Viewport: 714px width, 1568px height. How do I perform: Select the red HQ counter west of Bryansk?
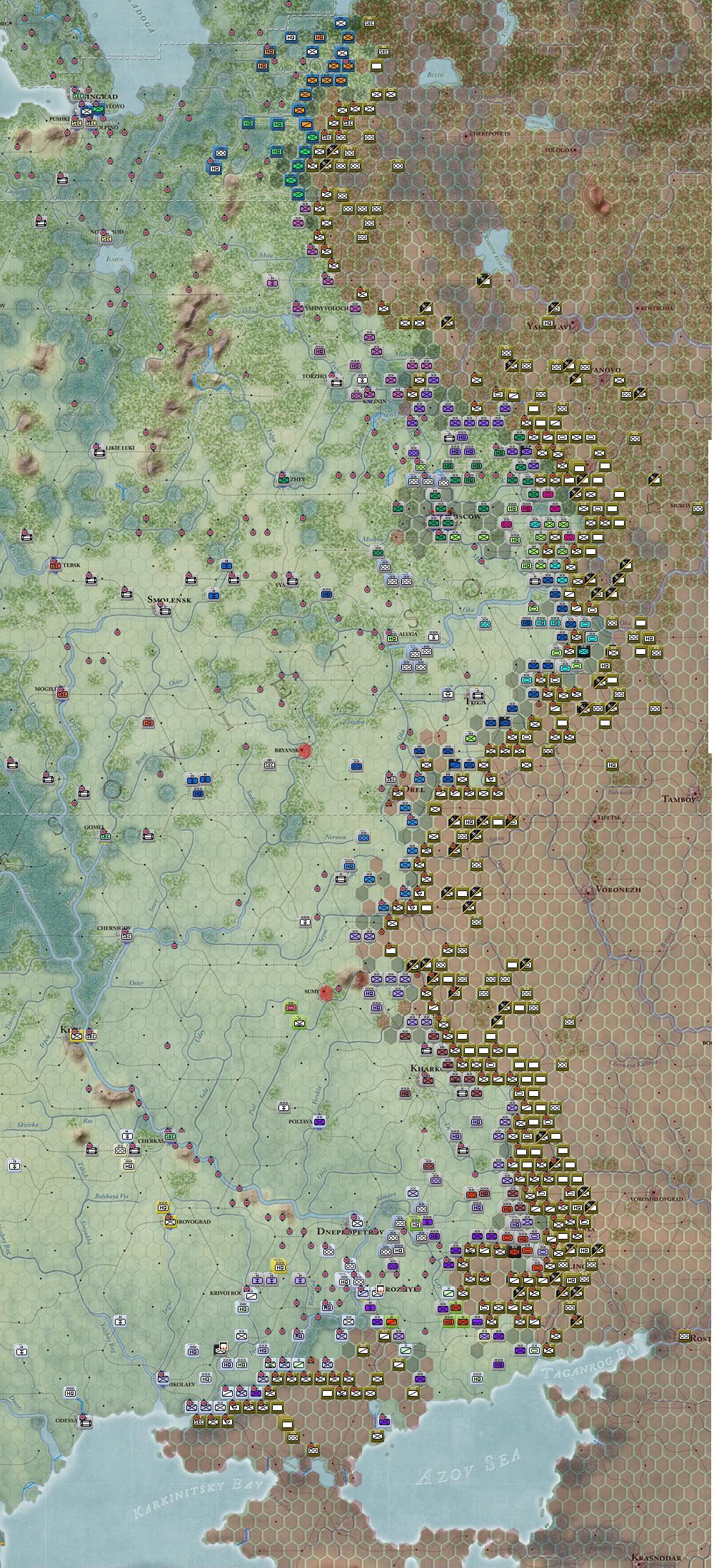(149, 723)
